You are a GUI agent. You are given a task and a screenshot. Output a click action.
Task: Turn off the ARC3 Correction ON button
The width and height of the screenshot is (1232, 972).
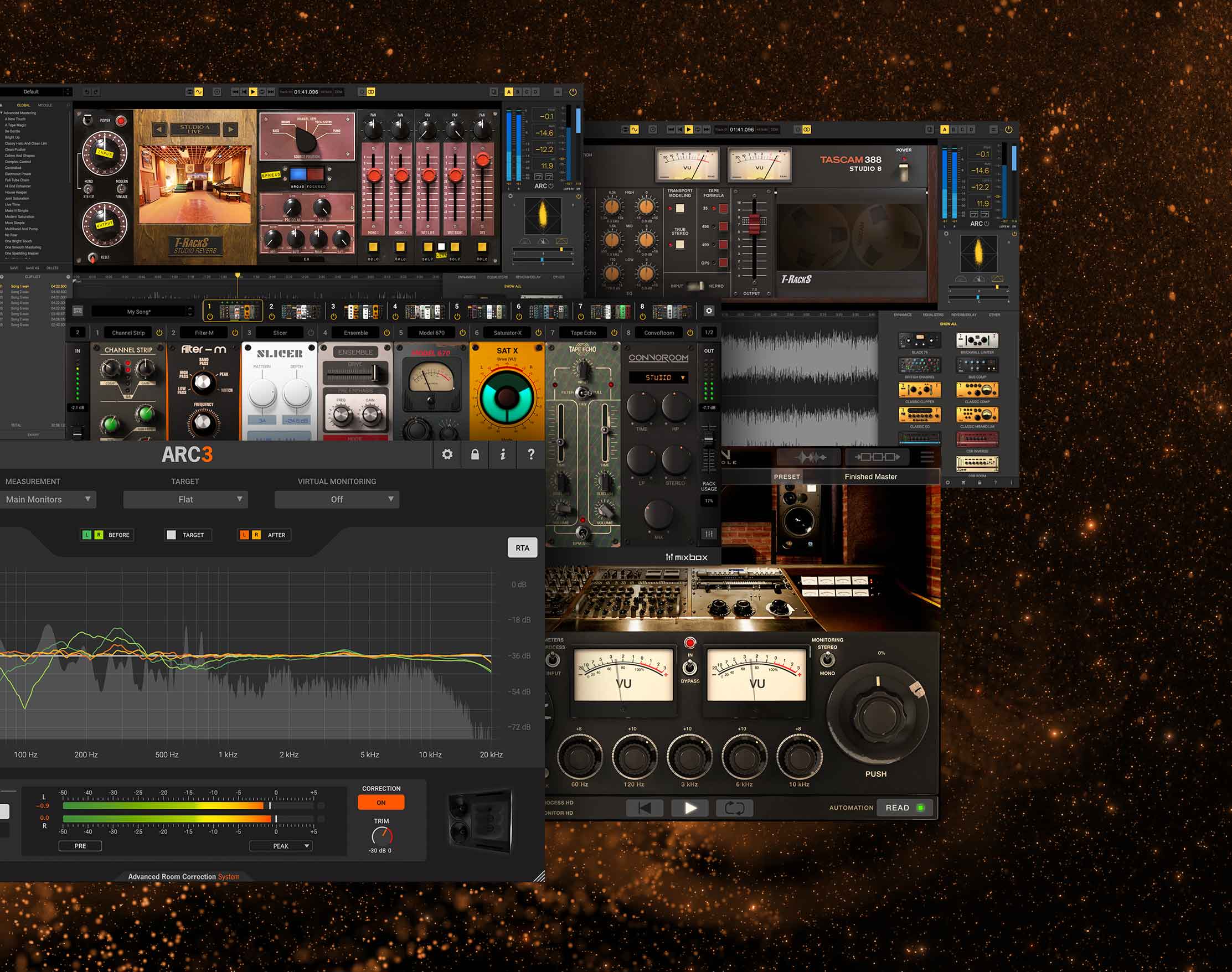(381, 803)
